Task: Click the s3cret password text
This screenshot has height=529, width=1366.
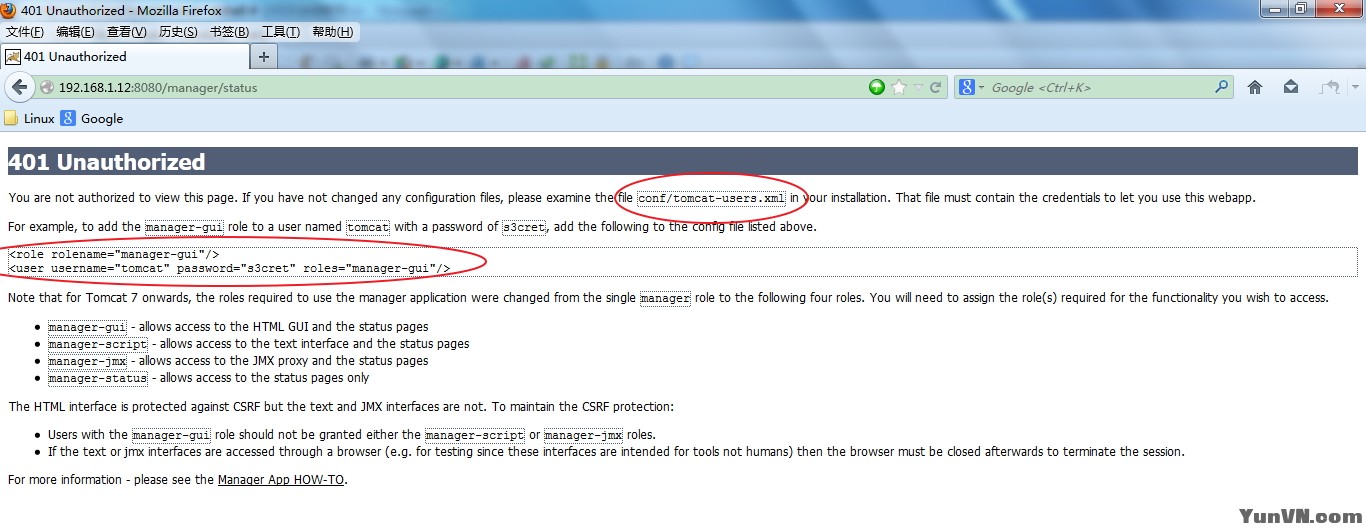Action: (x=524, y=227)
